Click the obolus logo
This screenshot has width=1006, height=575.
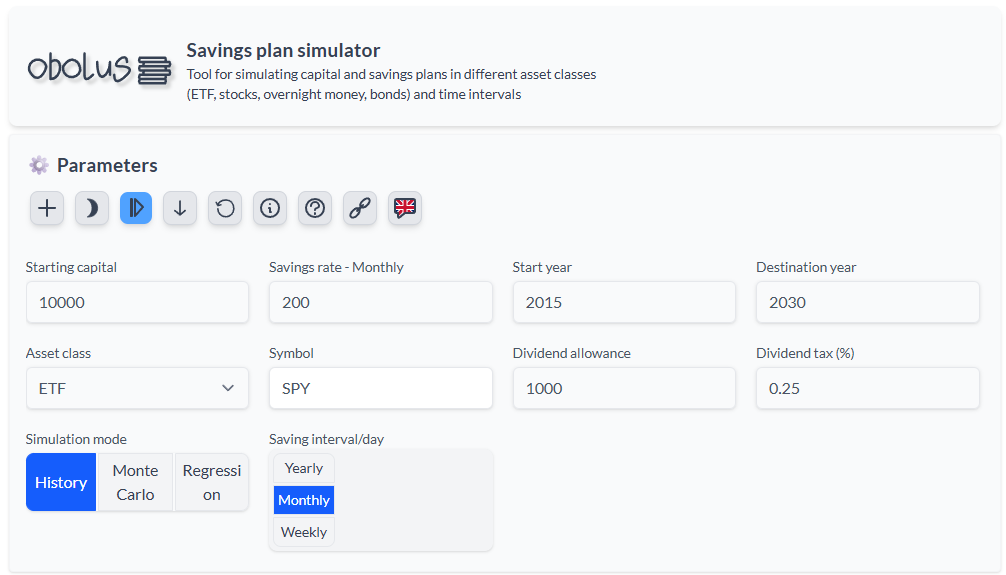[x=99, y=68]
